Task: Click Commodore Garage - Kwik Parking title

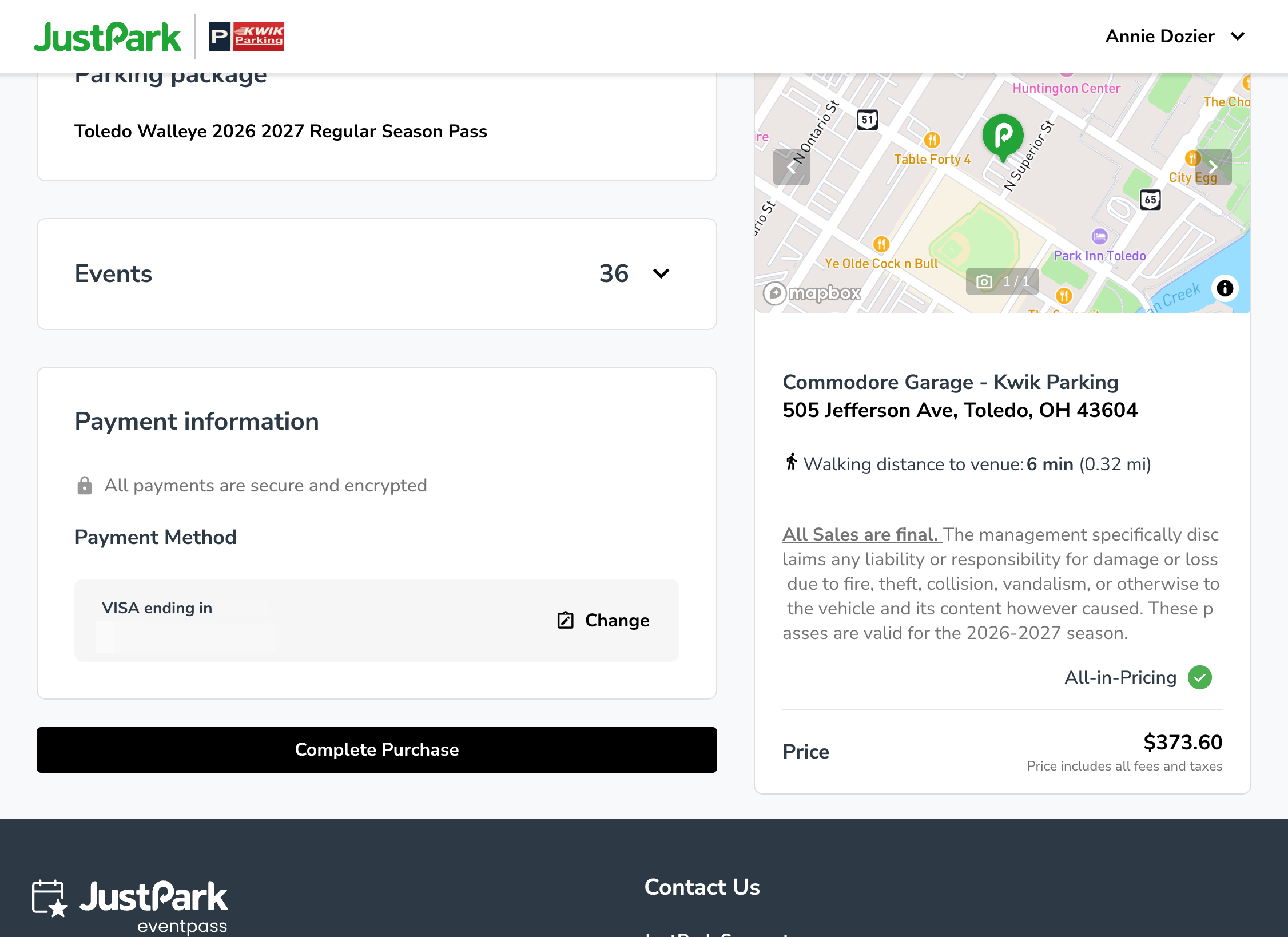Action: click(950, 382)
